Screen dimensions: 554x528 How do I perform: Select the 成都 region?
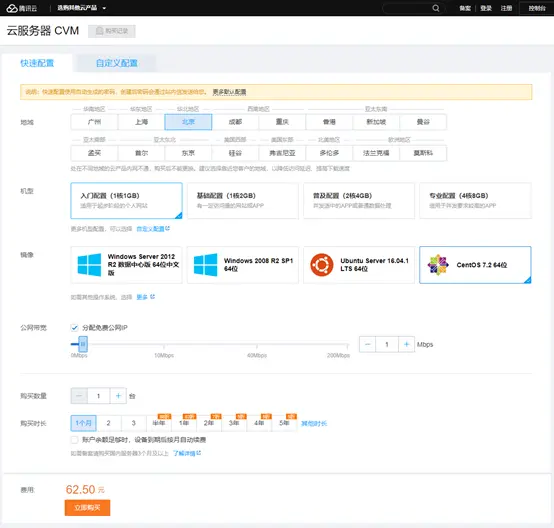235,122
